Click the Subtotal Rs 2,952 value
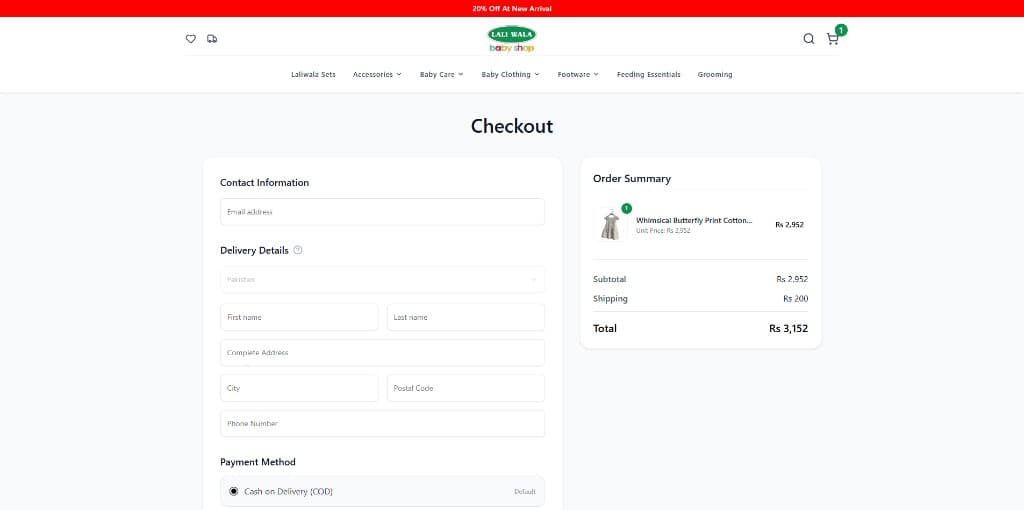The width and height of the screenshot is (1024, 510). point(792,279)
